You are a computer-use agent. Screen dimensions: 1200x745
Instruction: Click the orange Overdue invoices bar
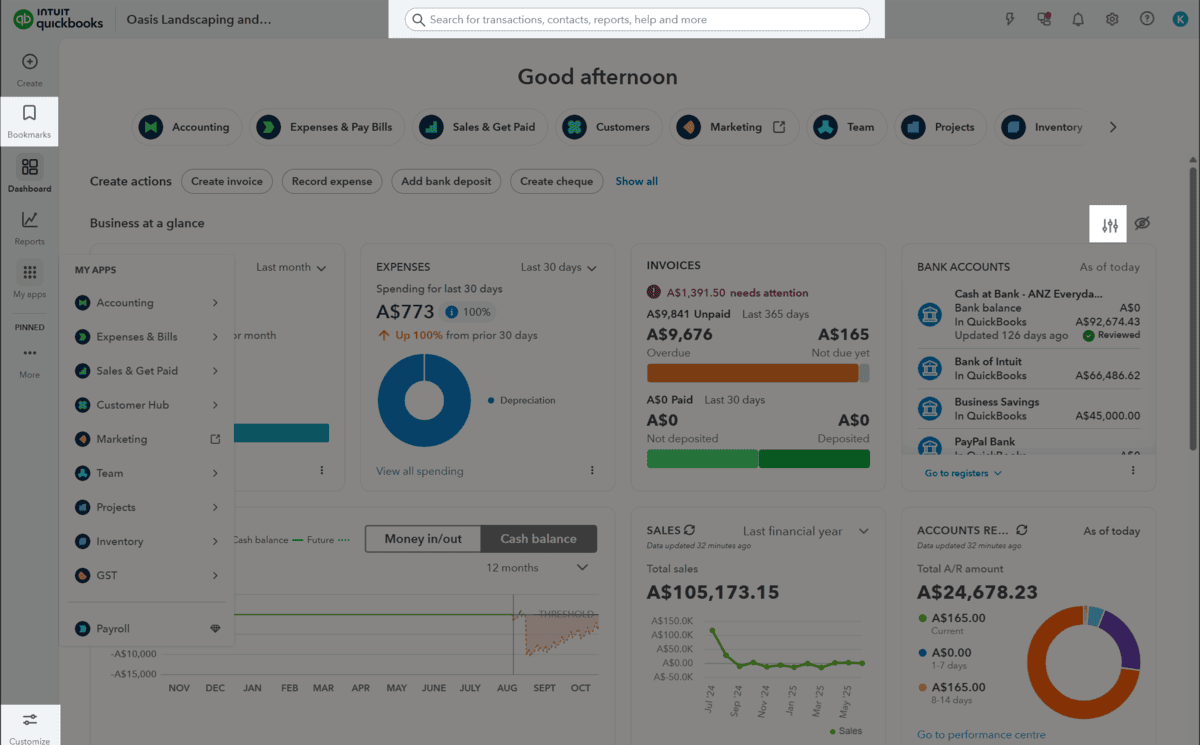[752, 373]
